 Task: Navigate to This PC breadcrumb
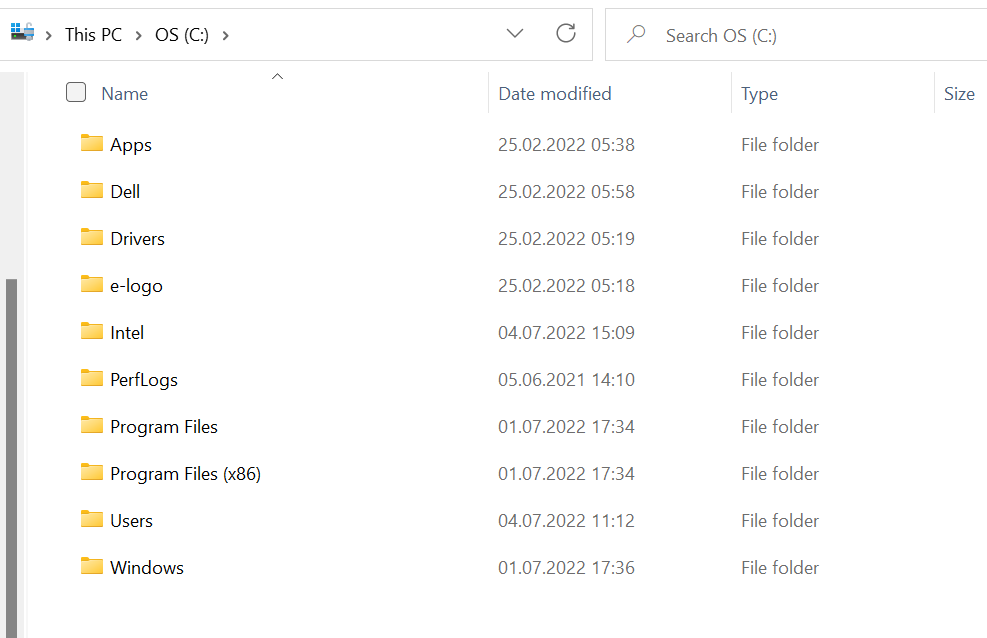(x=93, y=35)
